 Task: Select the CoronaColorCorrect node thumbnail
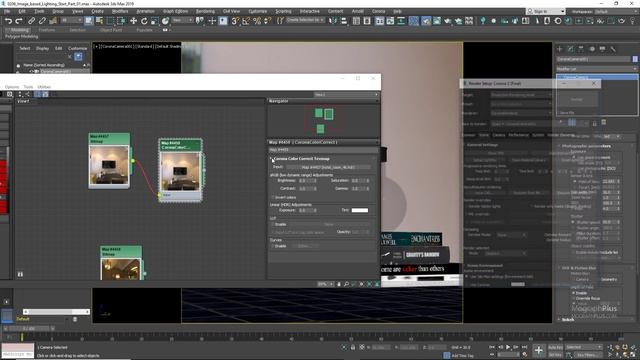coord(180,171)
